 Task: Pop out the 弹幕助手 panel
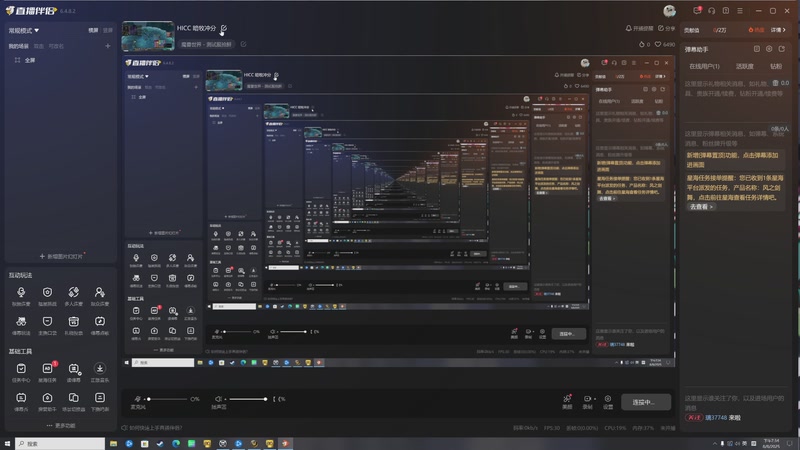[x=782, y=49]
